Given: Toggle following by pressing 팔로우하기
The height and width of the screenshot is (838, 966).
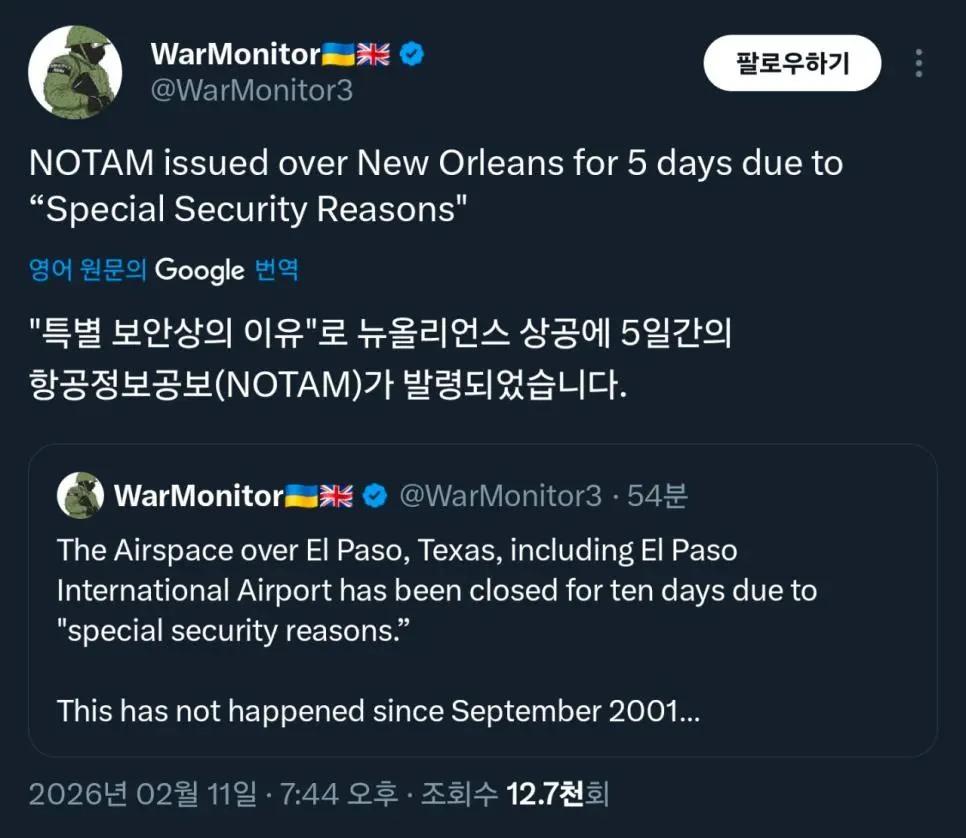Looking at the screenshot, I should 792,62.
